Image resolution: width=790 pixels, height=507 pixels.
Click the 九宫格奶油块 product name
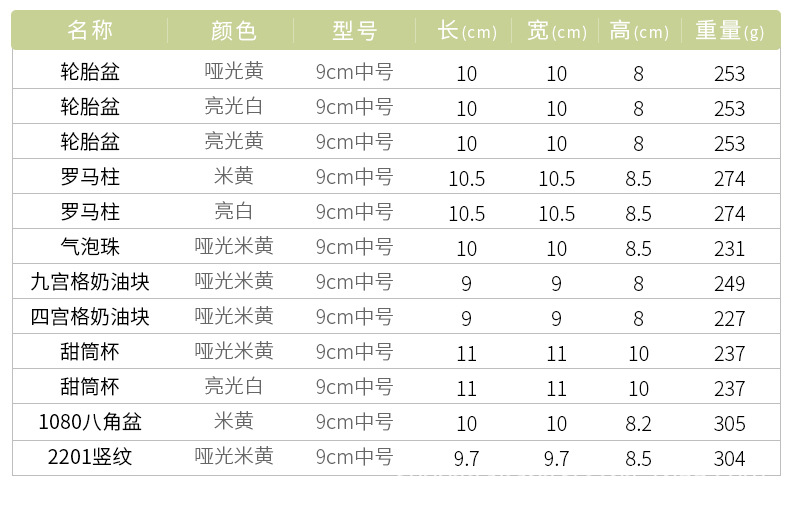90,282
